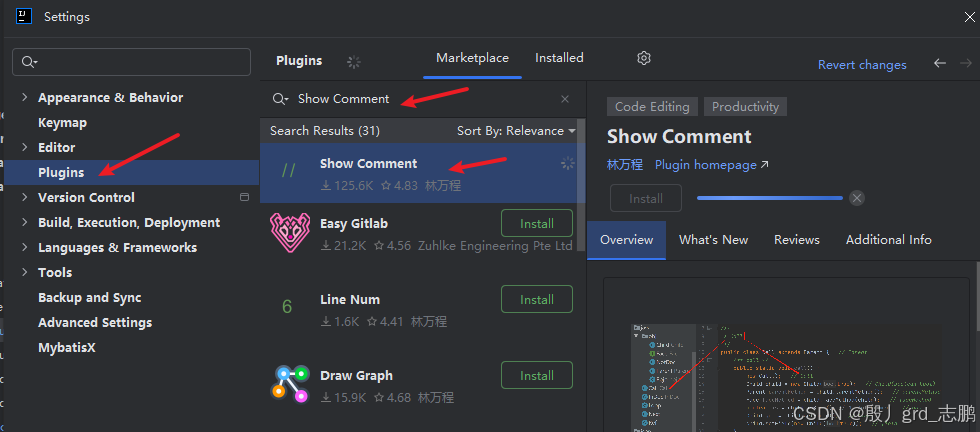Expand the Appearance & Behavior section
The image size is (980, 432).
pos(25,98)
